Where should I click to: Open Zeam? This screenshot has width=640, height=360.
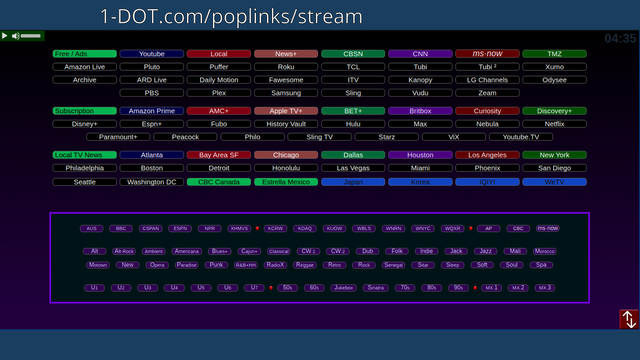click(487, 93)
